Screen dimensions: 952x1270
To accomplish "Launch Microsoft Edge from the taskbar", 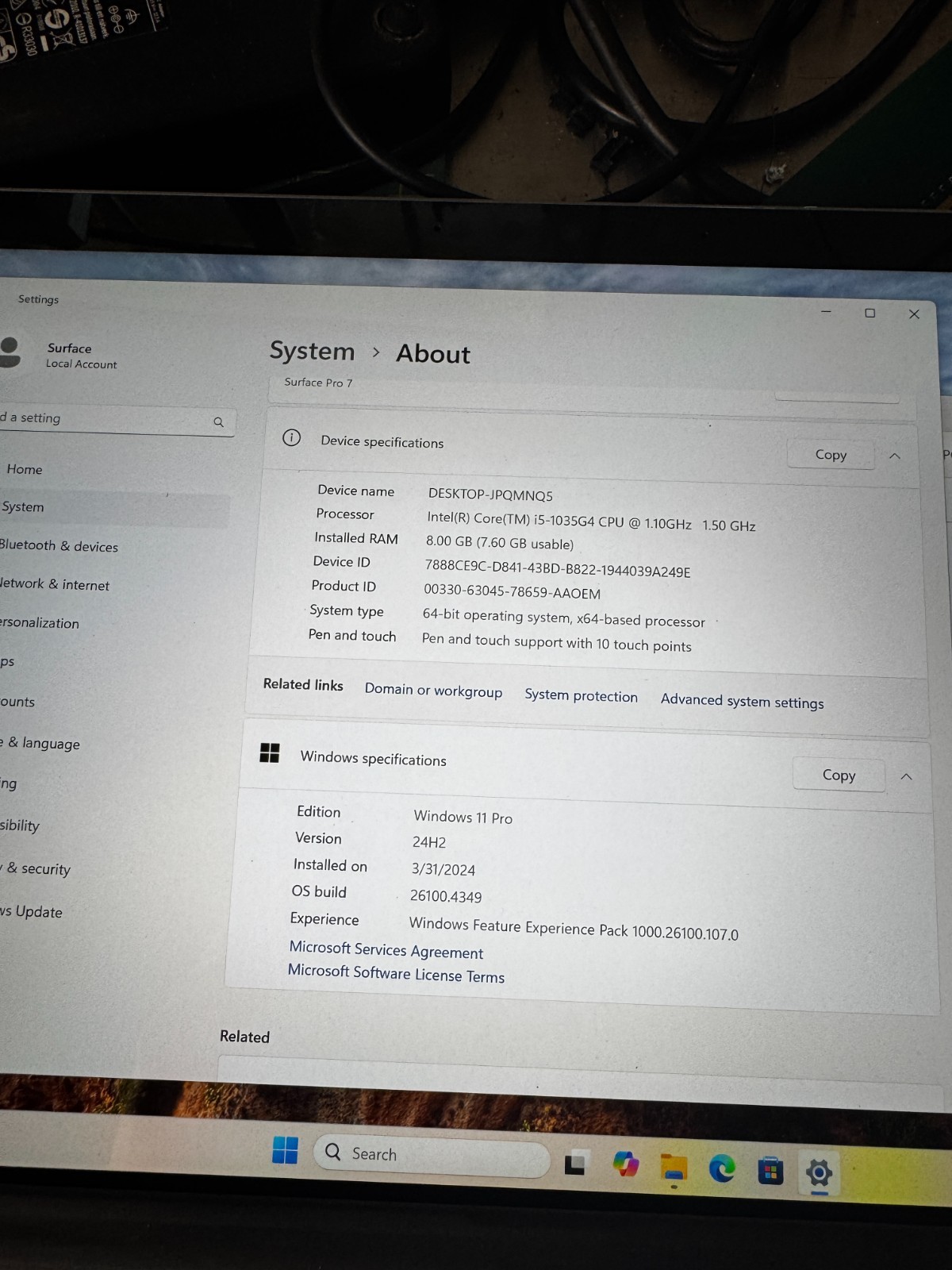I will (x=722, y=1169).
